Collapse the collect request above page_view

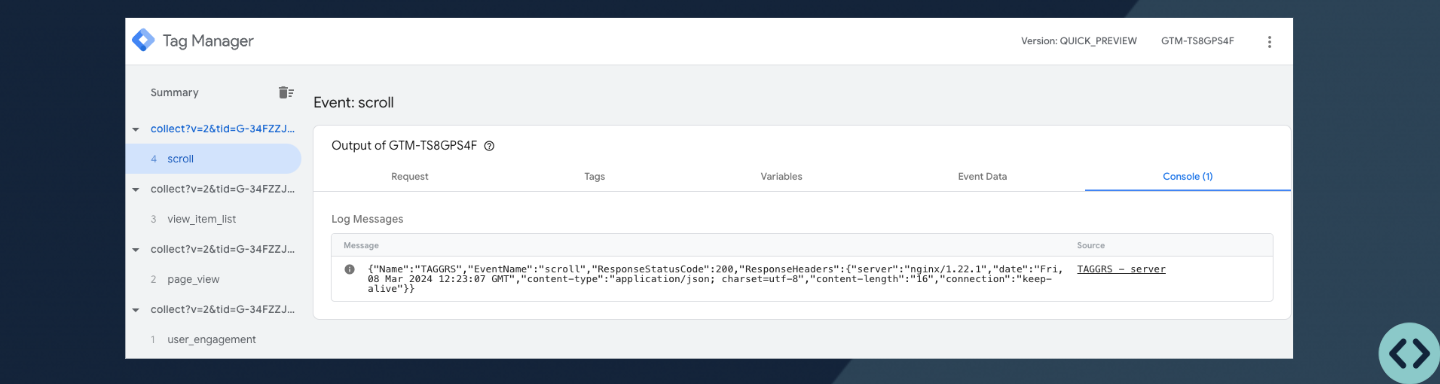point(136,249)
